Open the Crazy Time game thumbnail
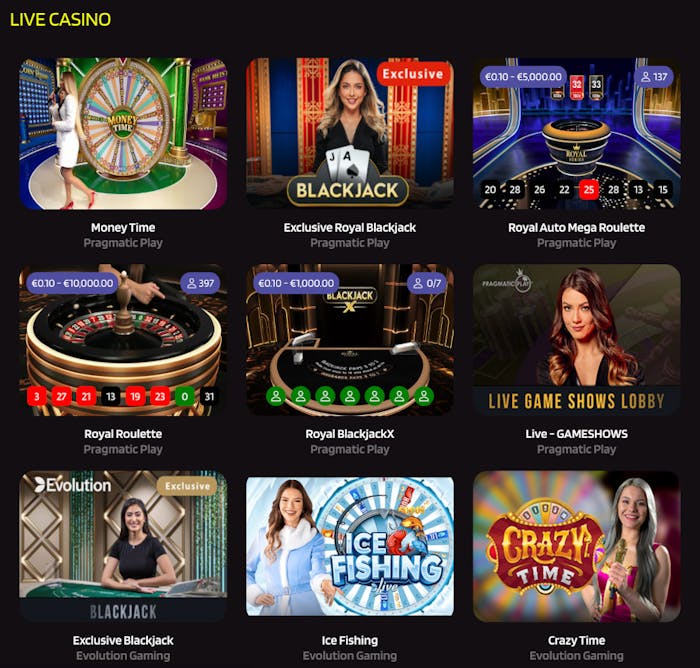700x668 pixels. click(577, 546)
